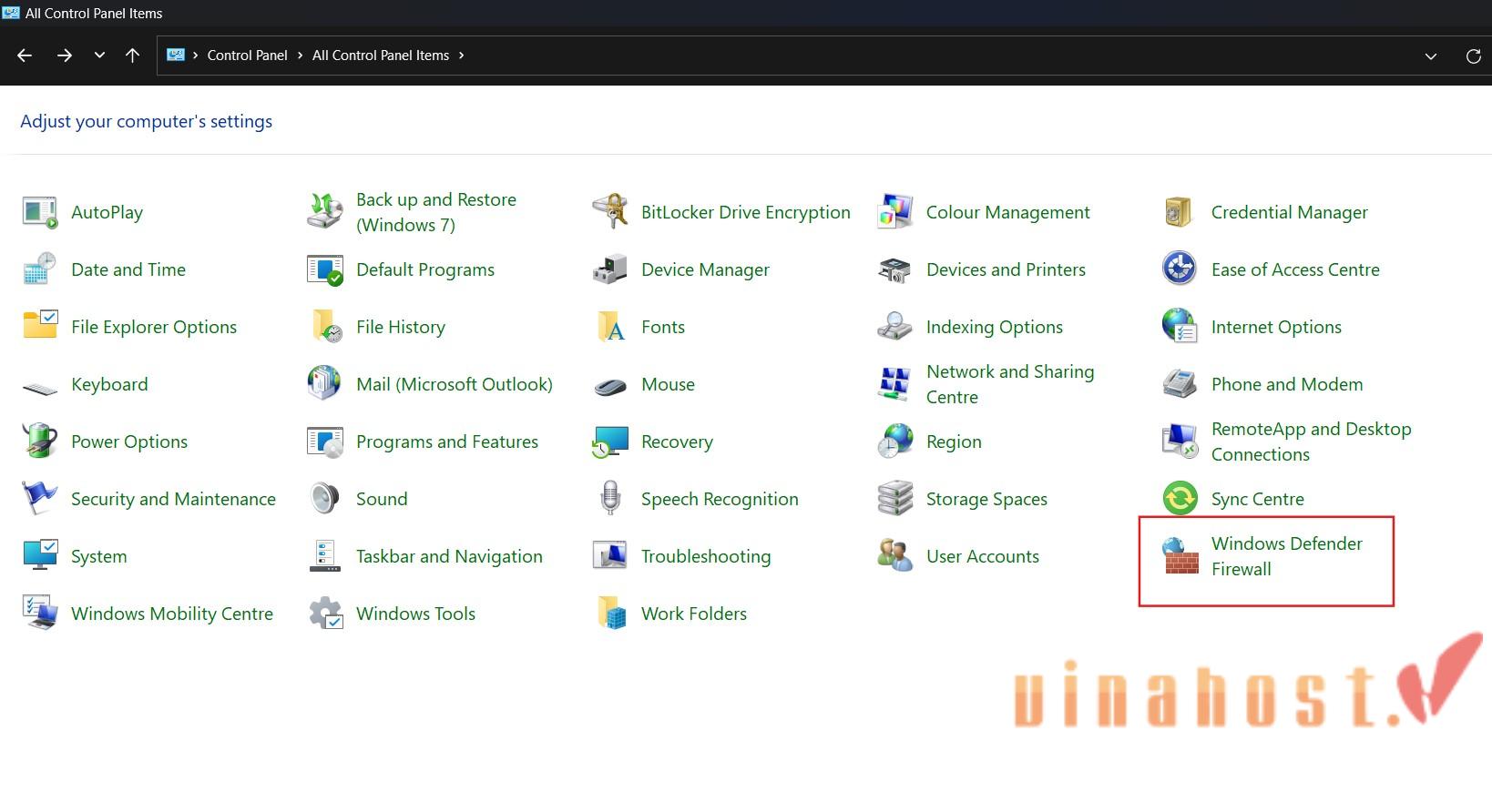Open Network and Sharing Centre icon

894,384
